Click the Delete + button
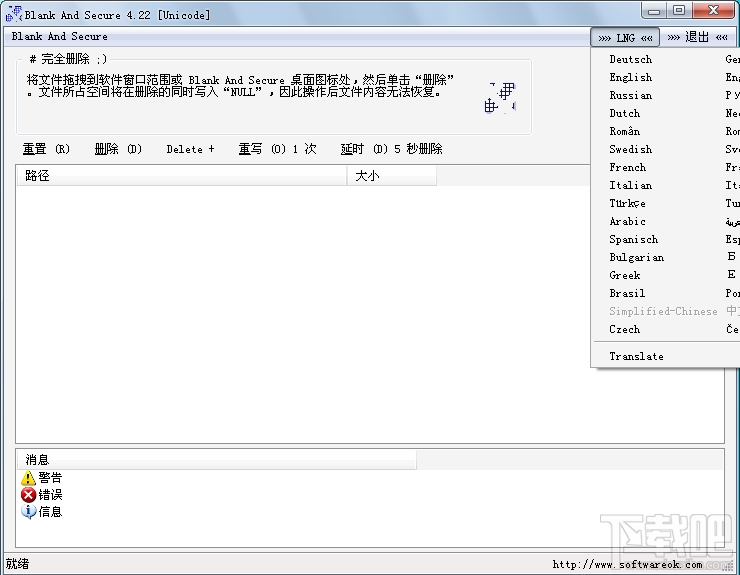Viewport: 740px width, 575px height. click(x=190, y=149)
